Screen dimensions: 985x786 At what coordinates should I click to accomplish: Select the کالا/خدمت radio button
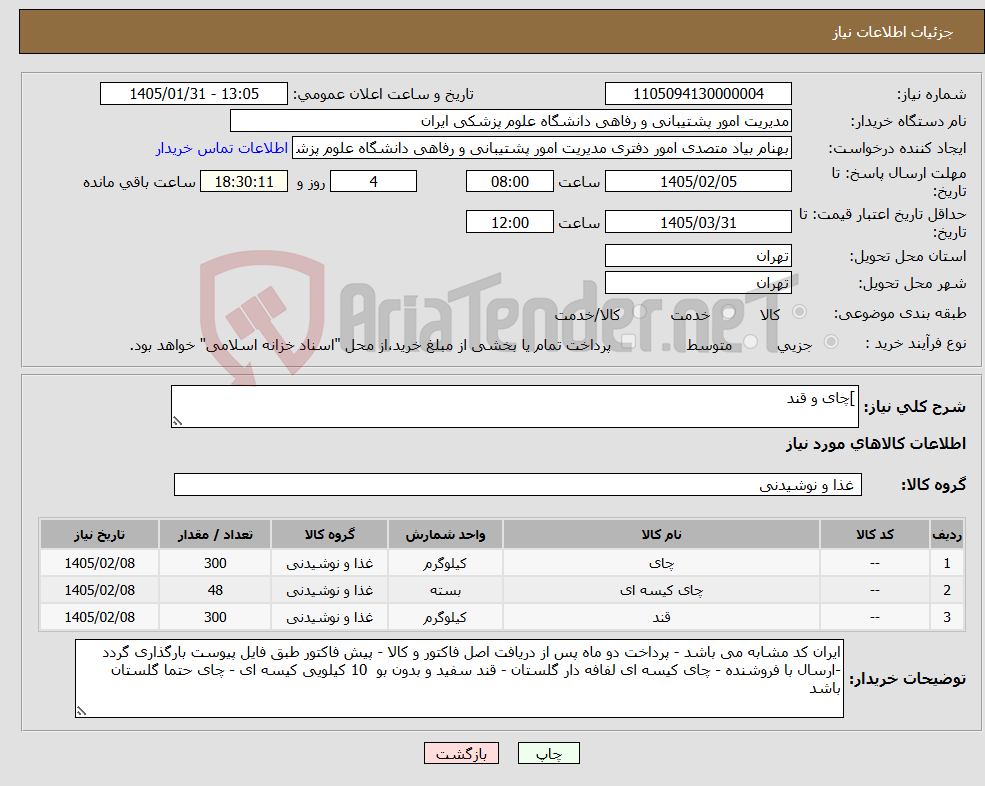point(639,312)
